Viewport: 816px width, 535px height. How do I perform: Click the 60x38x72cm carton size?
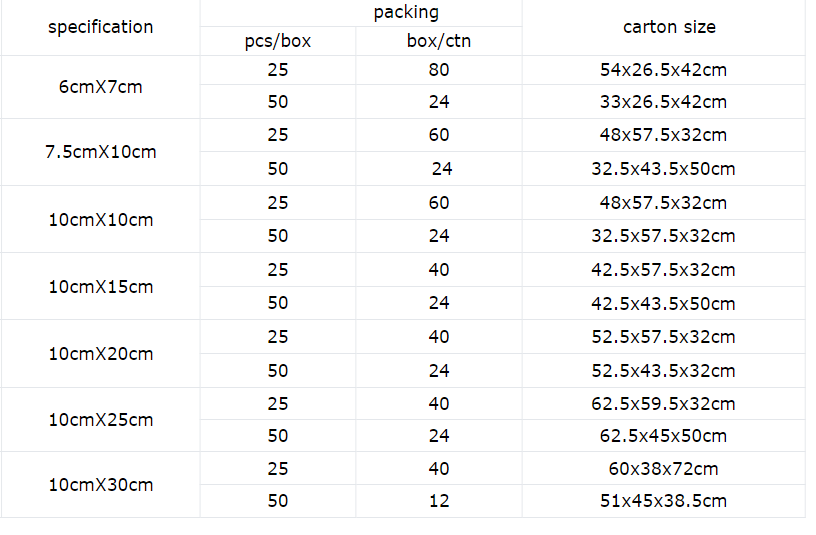coord(663,469)
